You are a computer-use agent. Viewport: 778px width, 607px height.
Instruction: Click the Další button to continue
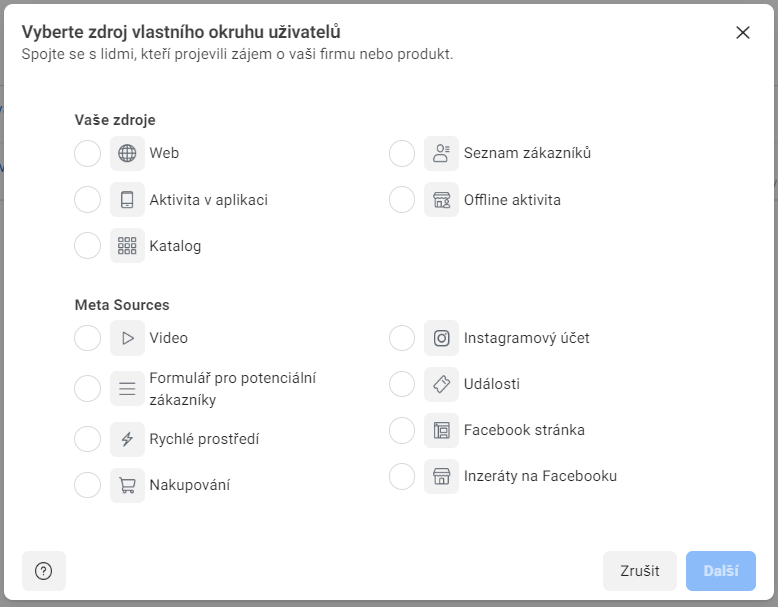720,571
